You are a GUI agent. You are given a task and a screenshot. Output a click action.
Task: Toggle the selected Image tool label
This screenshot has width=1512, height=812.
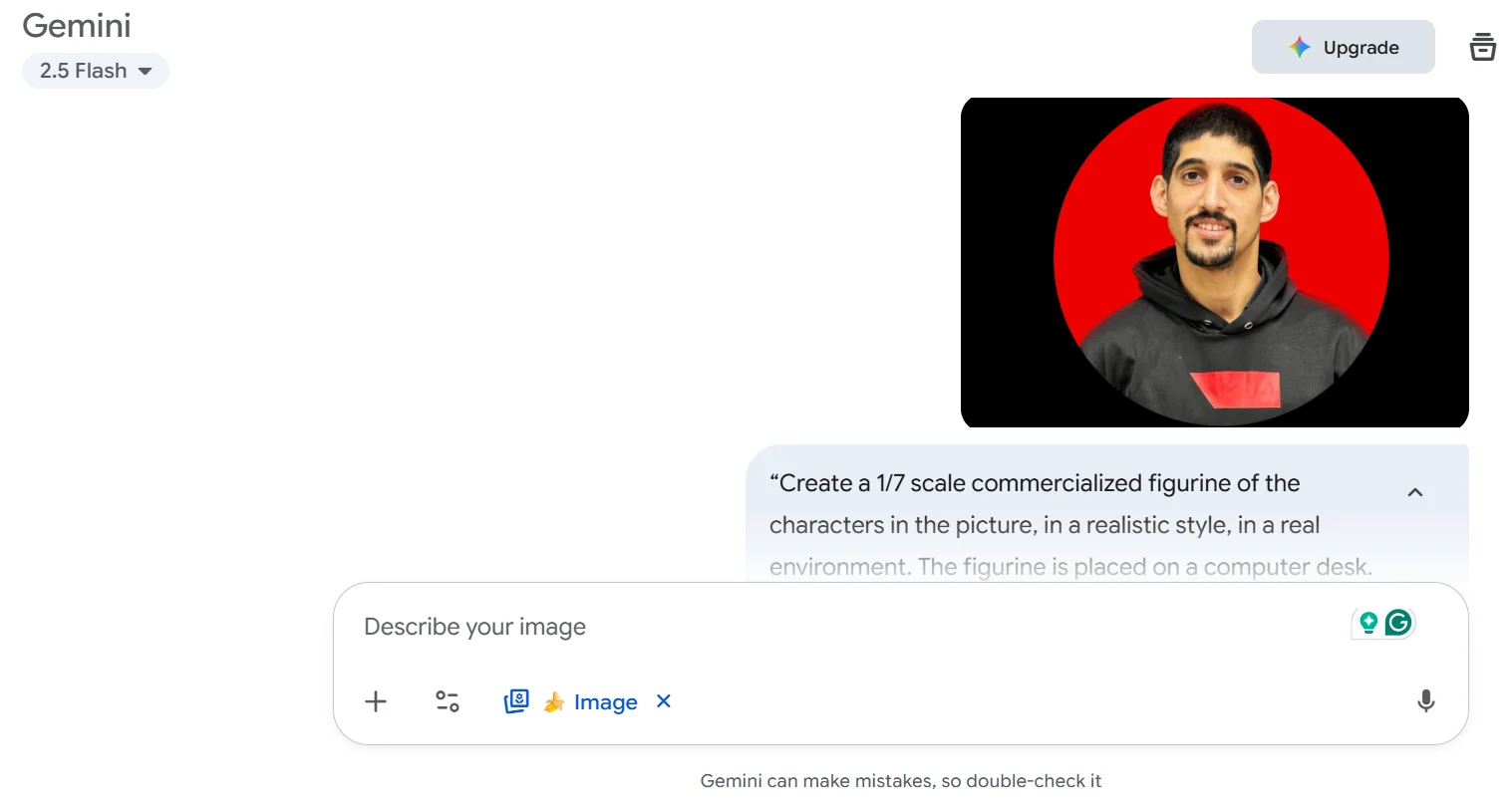[x=605, y=702]
